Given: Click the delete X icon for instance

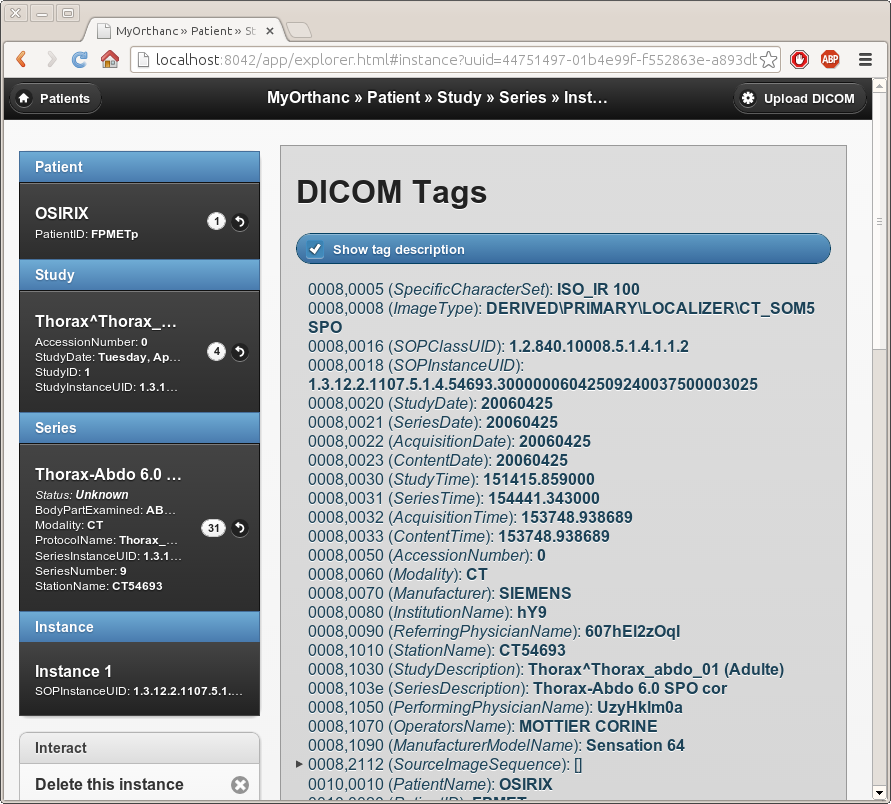Looking at the screenshot, I should (x=240, y=785).
